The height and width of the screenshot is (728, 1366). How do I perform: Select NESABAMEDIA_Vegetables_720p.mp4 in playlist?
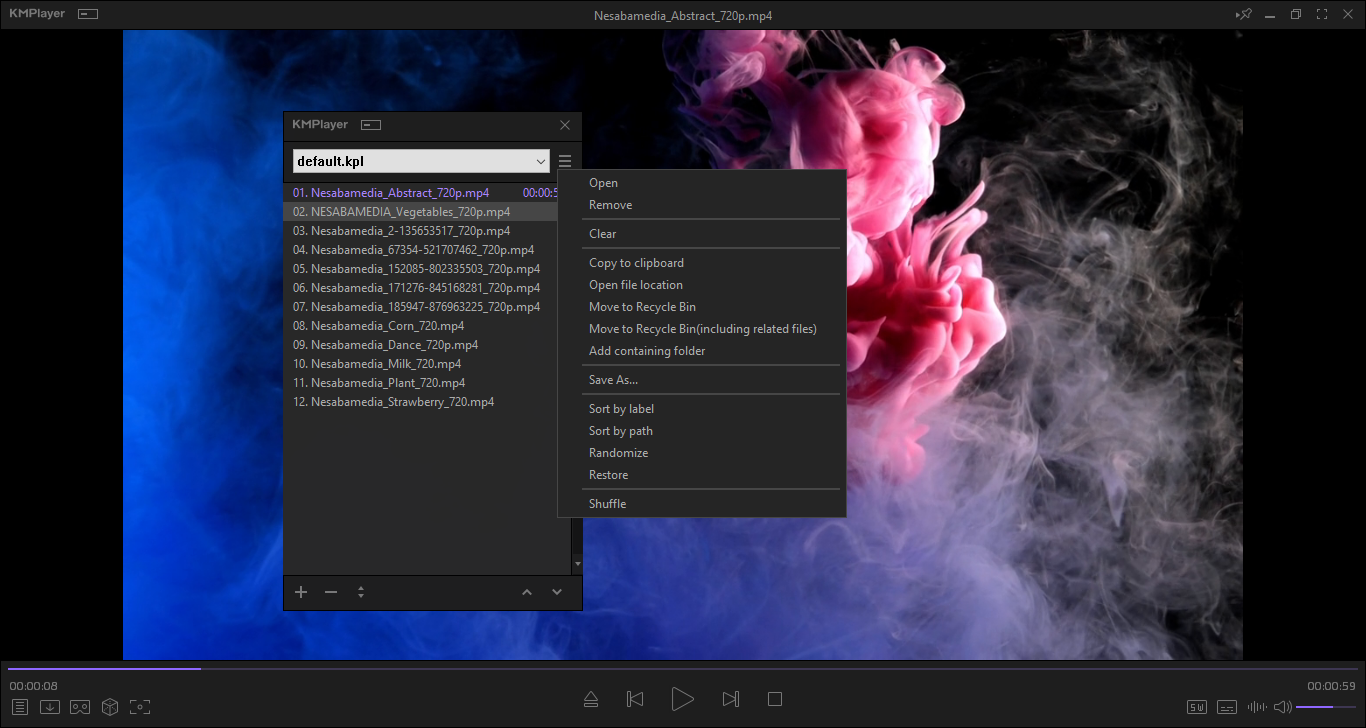(x=410, y=212)
